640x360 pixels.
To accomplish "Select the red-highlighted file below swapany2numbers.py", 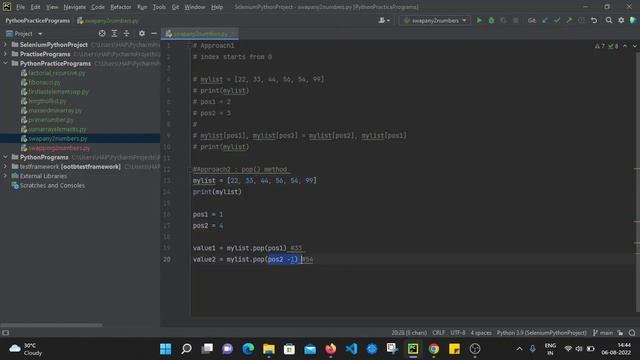I will pos(59,148).
